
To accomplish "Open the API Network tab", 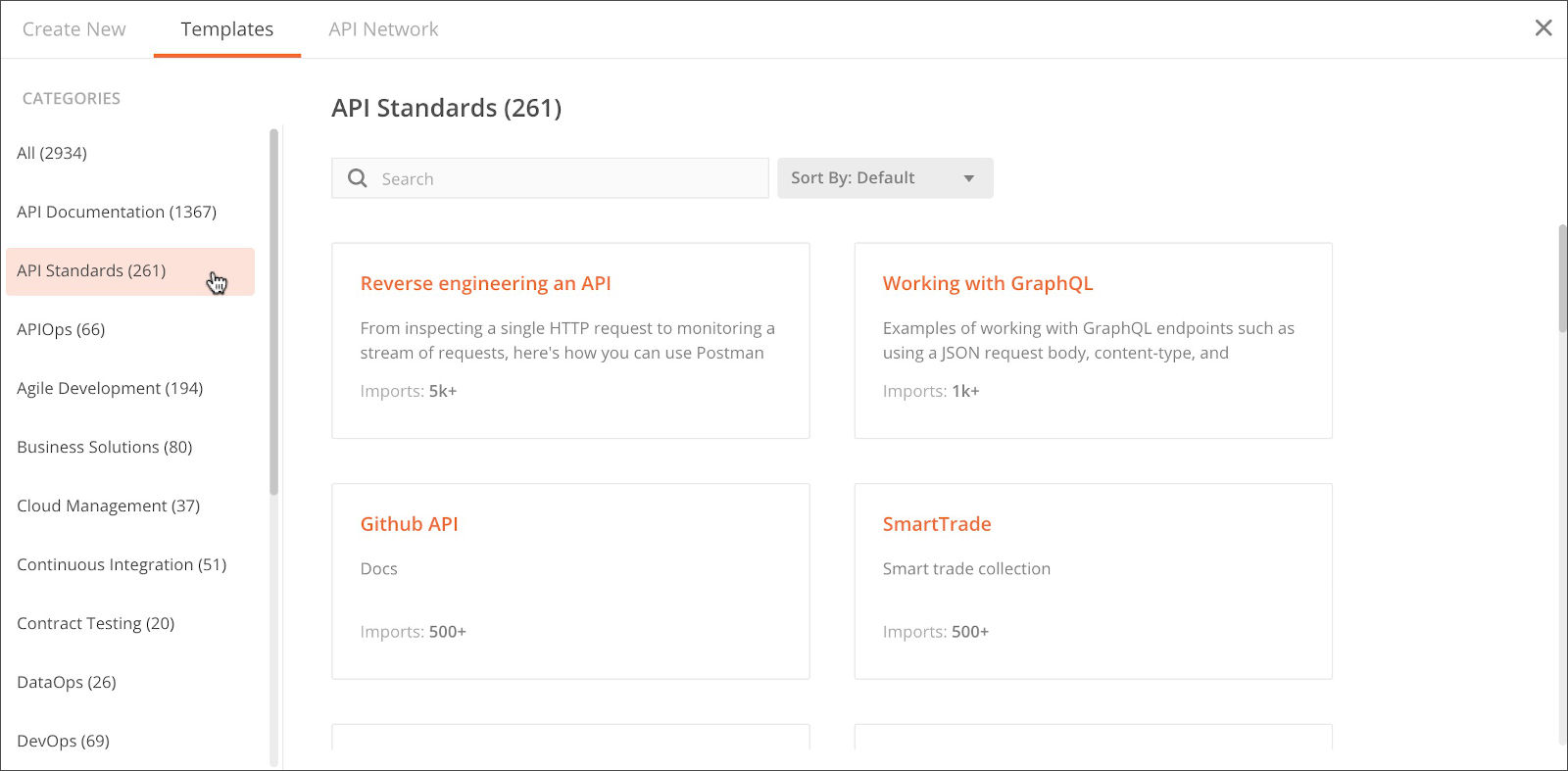I will point(383,29).
